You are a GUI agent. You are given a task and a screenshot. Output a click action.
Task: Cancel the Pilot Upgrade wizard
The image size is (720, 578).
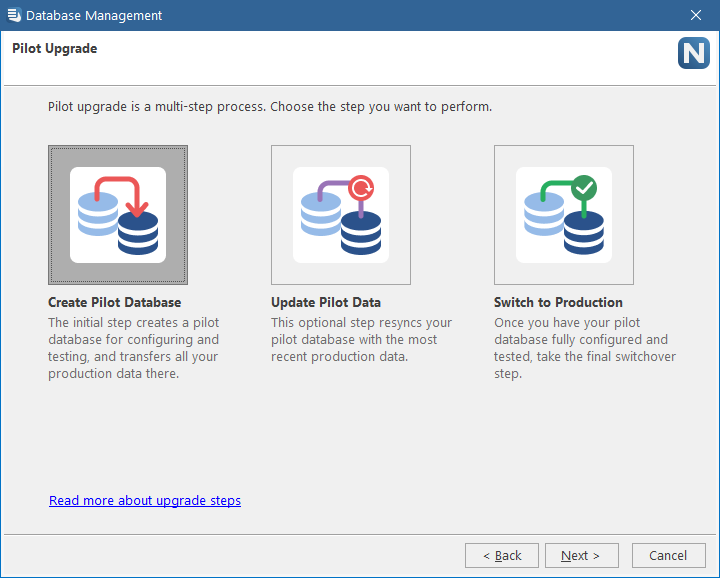669,556
